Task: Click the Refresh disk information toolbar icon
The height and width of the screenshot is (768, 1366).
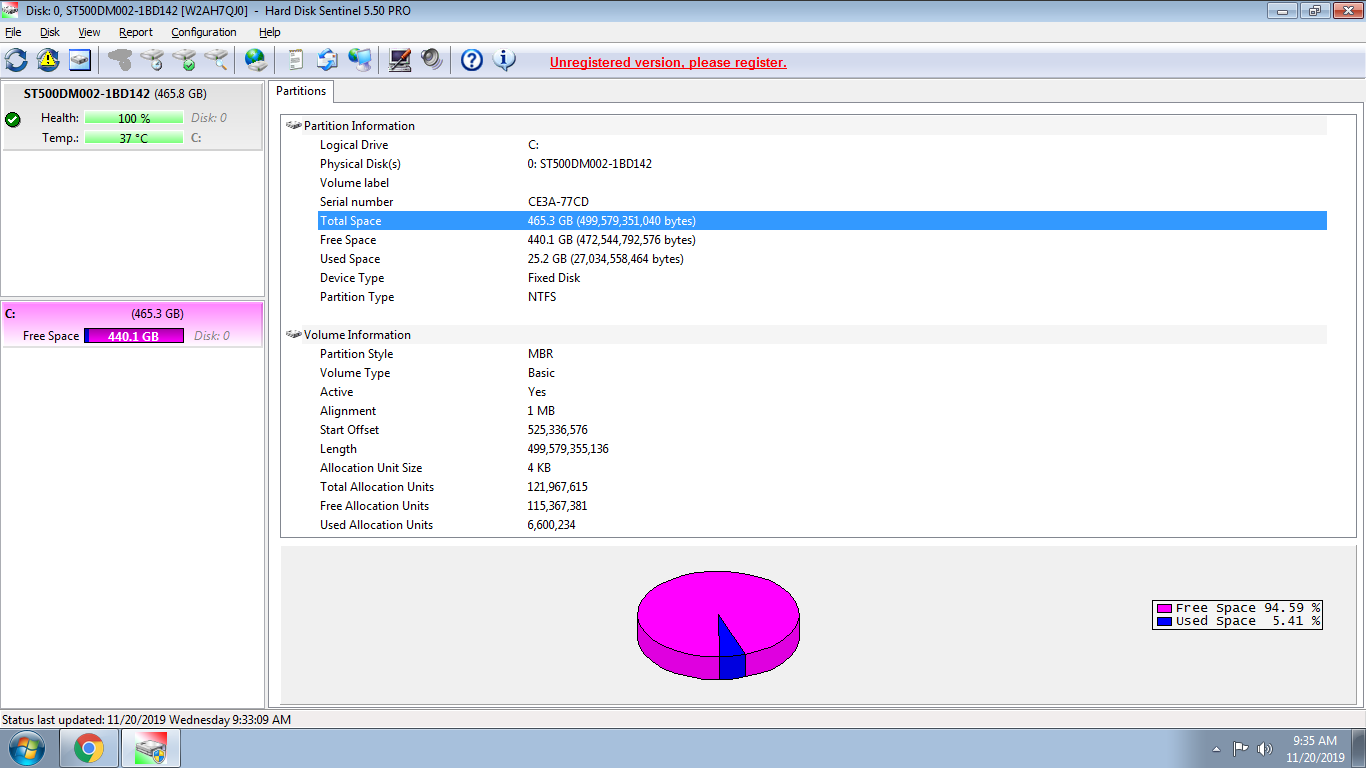Action: 16,60
